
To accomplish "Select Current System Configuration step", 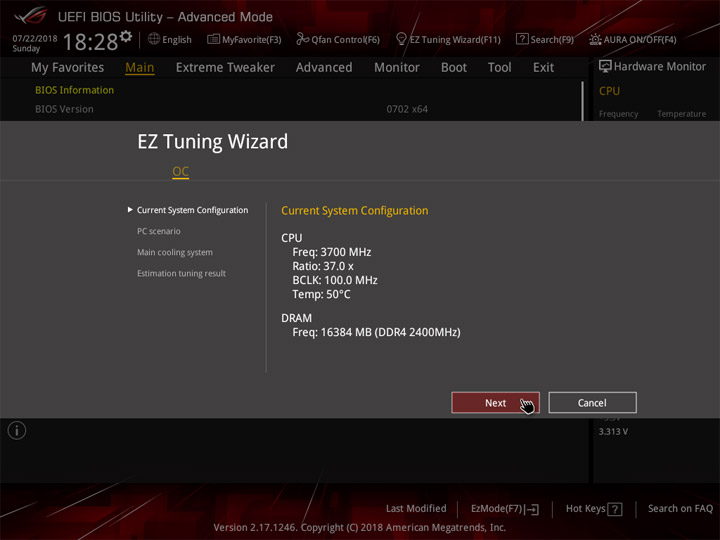I will (x=192, y=210).
